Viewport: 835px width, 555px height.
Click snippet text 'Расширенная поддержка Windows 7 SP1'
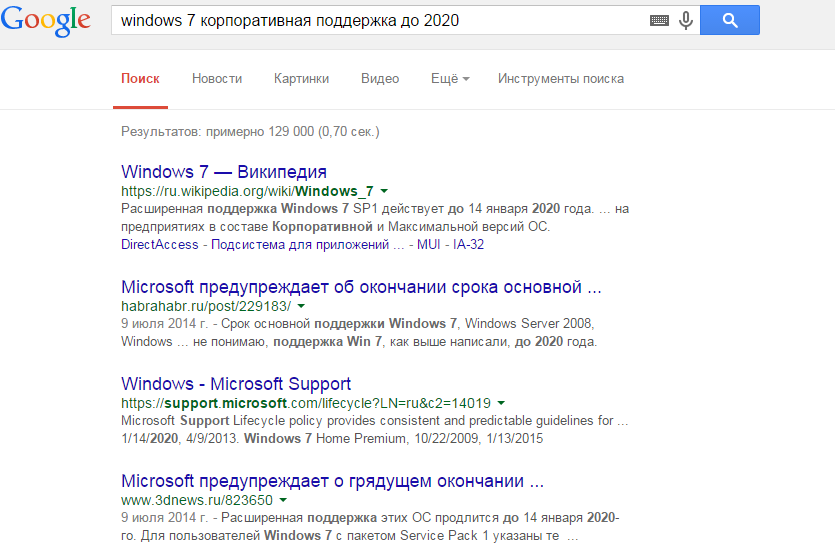[249, 209]
